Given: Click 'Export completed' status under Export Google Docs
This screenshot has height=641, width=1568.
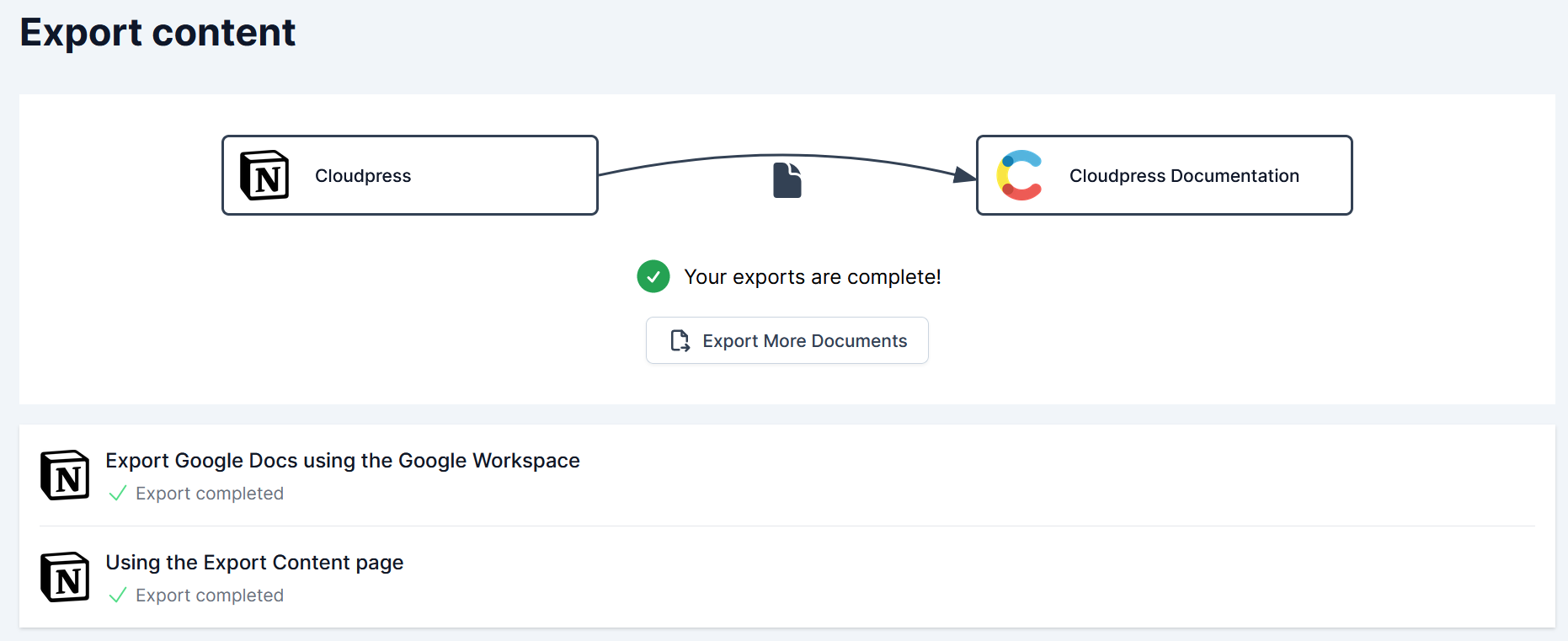Looking at the screenshot, I should point(210,494).
